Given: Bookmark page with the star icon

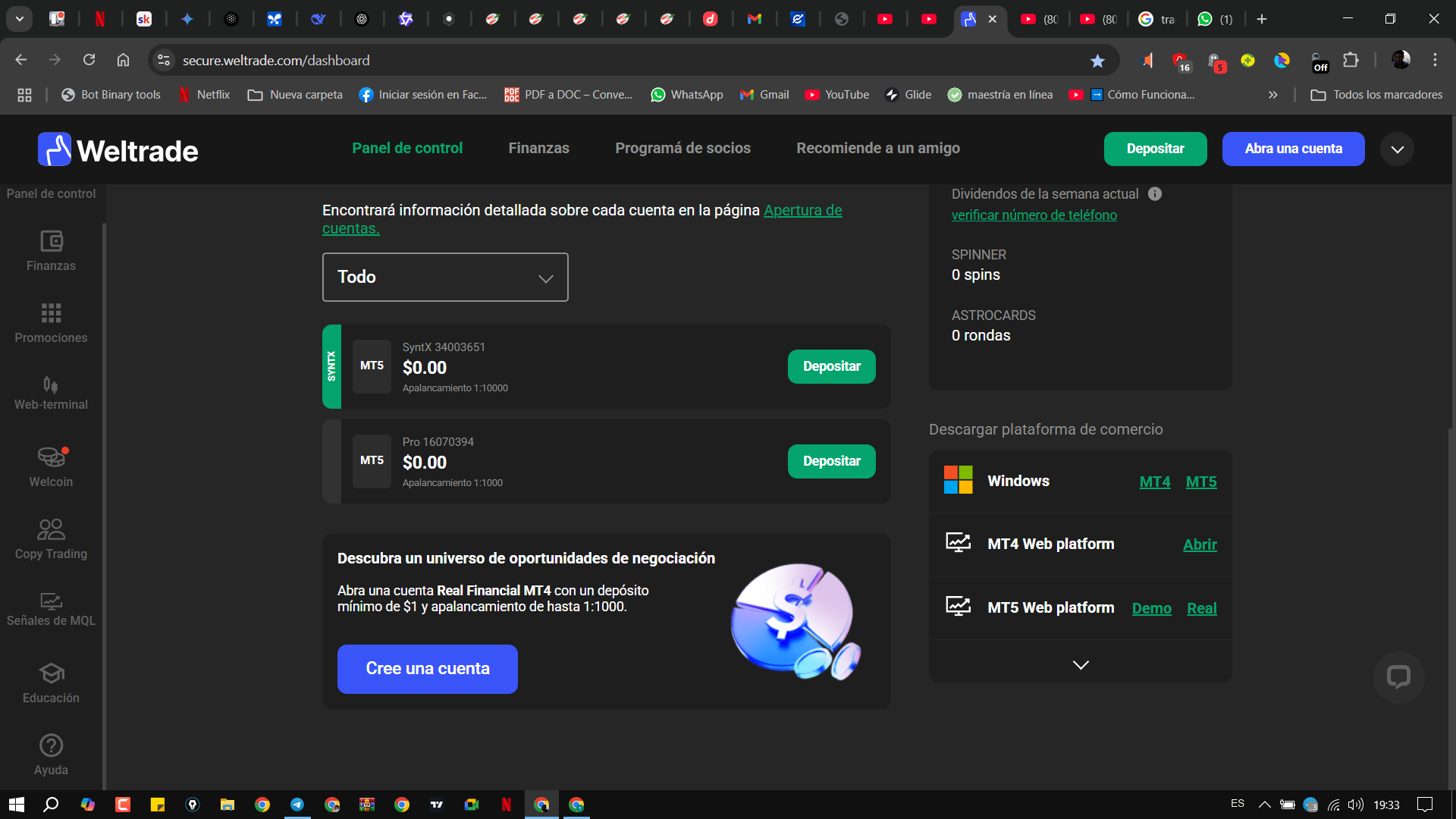Looking at the screenshot, I should click(1097, 61).
